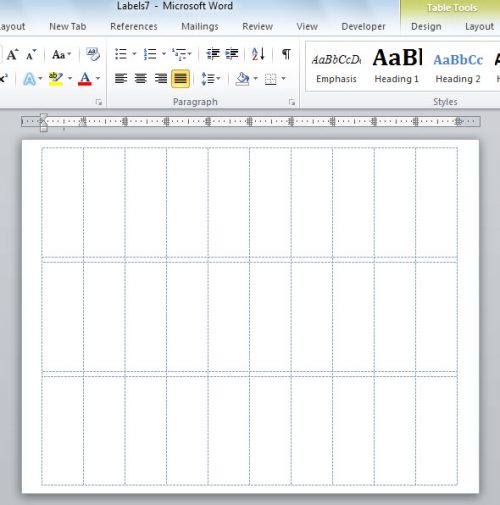
Task: Click the Grow Font icon
Action: click(13, 54)
